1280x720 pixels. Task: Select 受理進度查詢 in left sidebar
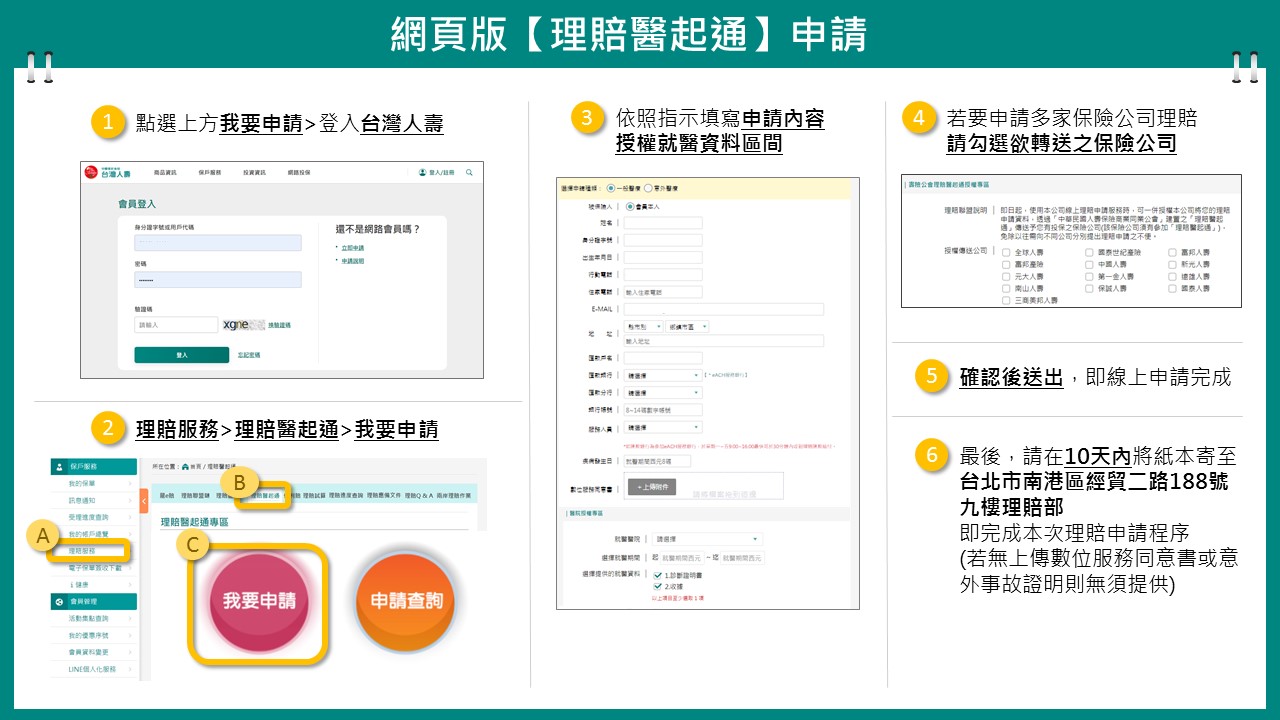tap(94, 517)
